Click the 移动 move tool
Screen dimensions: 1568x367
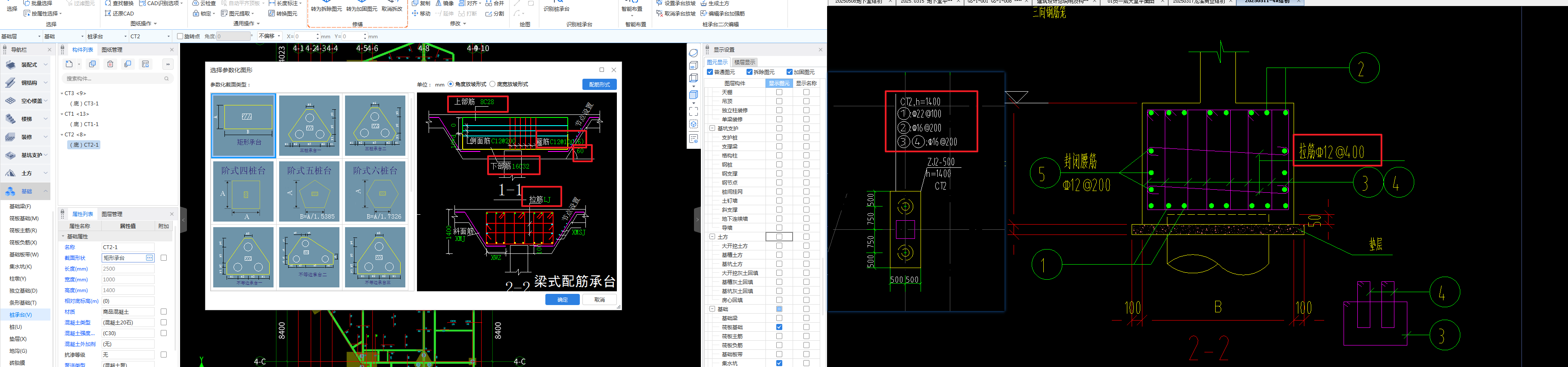point(420,13)
